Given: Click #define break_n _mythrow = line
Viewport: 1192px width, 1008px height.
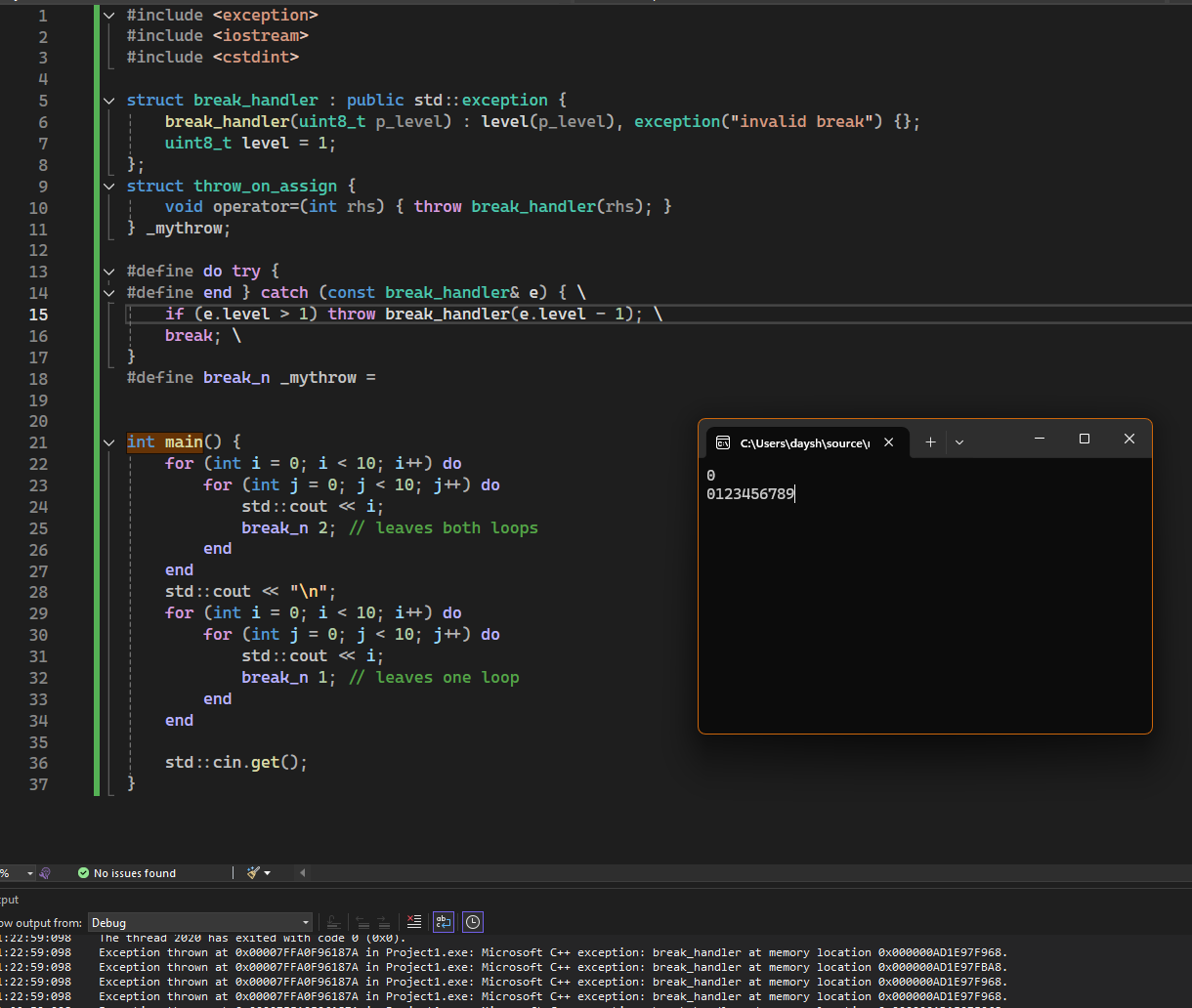Looking at the screenshot, I should (x=251, y=378).
